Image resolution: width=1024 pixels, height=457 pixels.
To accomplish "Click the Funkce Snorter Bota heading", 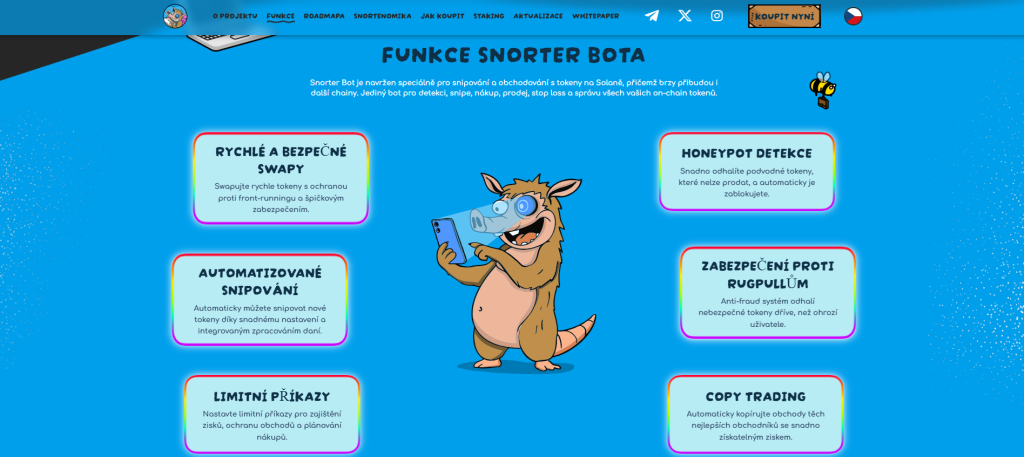I will [513, 55].
